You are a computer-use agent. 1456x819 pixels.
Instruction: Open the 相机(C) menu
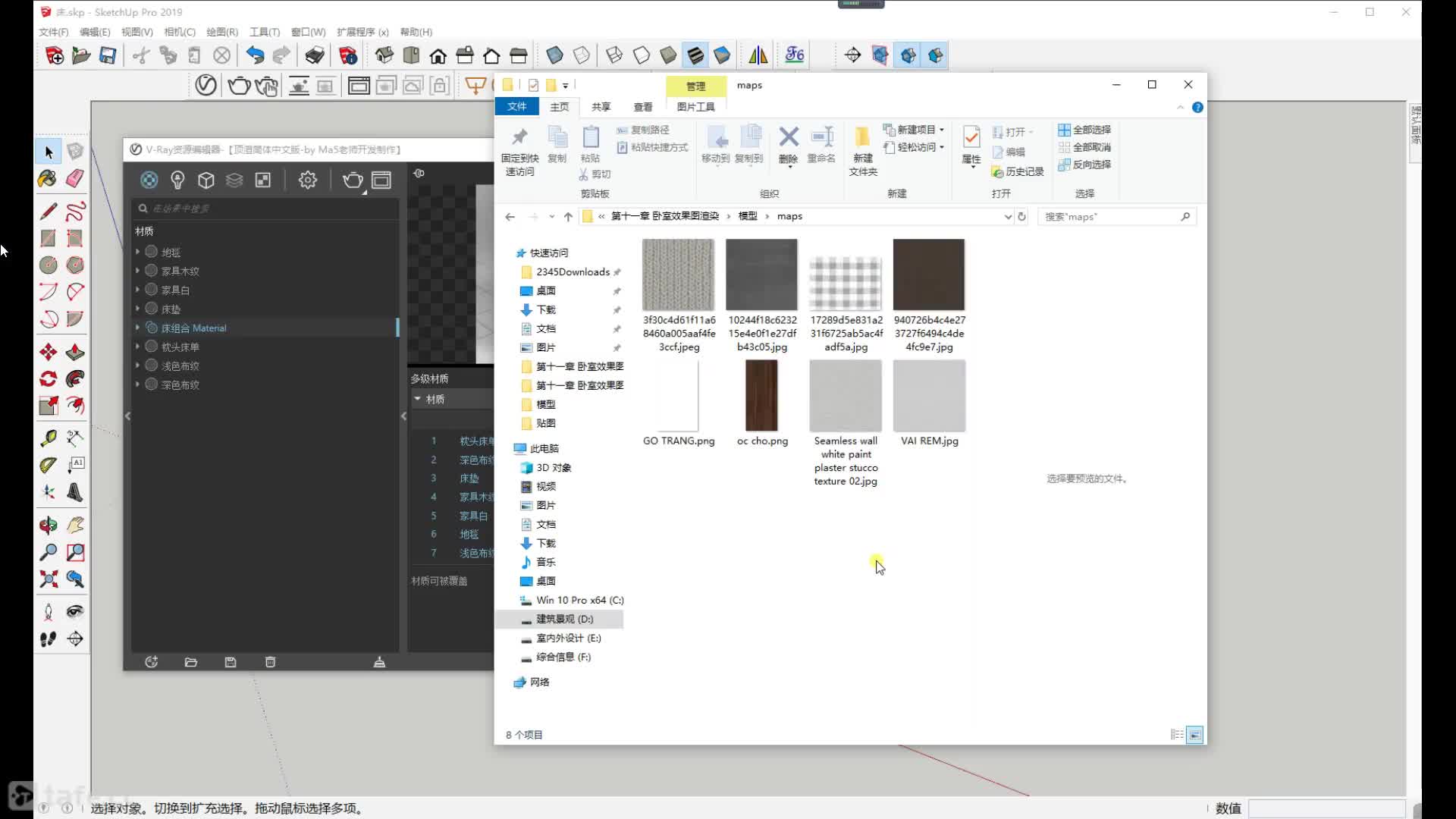(180, 32)
